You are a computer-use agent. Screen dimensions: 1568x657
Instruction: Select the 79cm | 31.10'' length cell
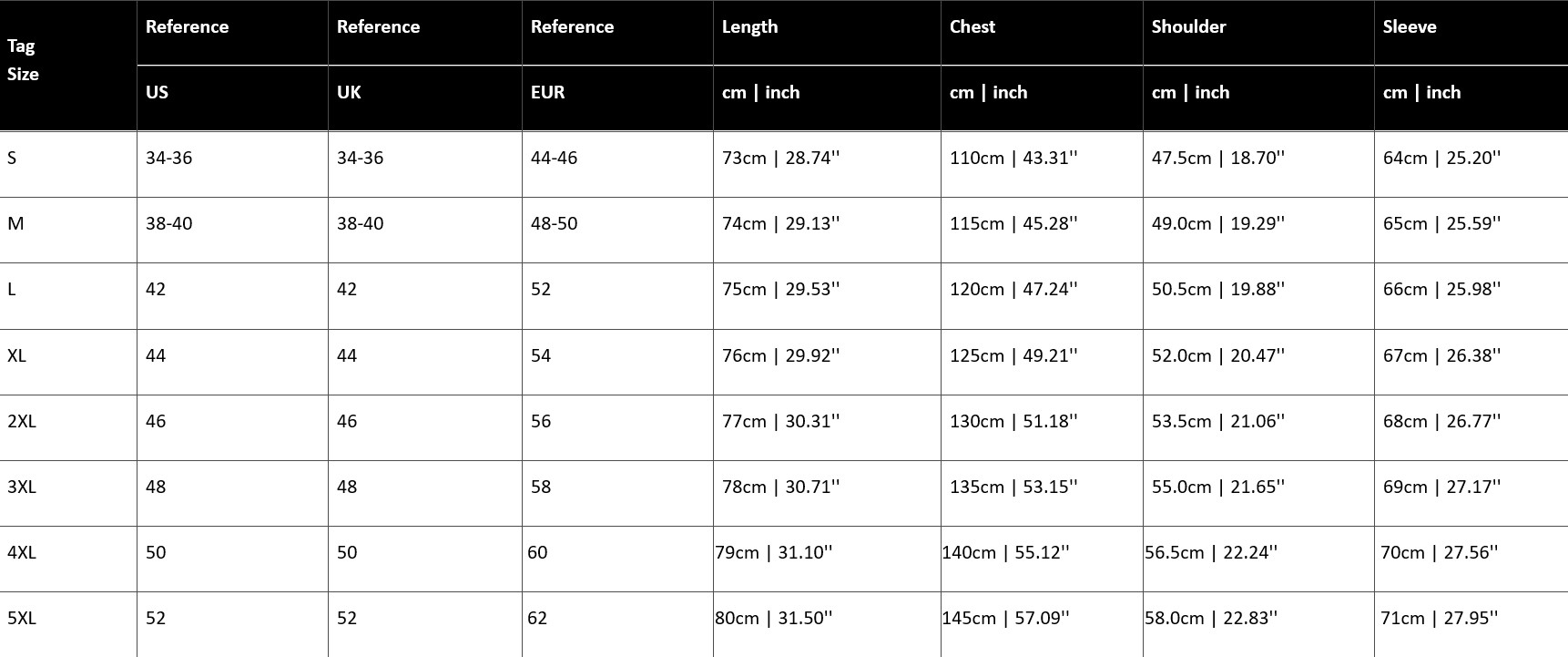tap(773, 553)
